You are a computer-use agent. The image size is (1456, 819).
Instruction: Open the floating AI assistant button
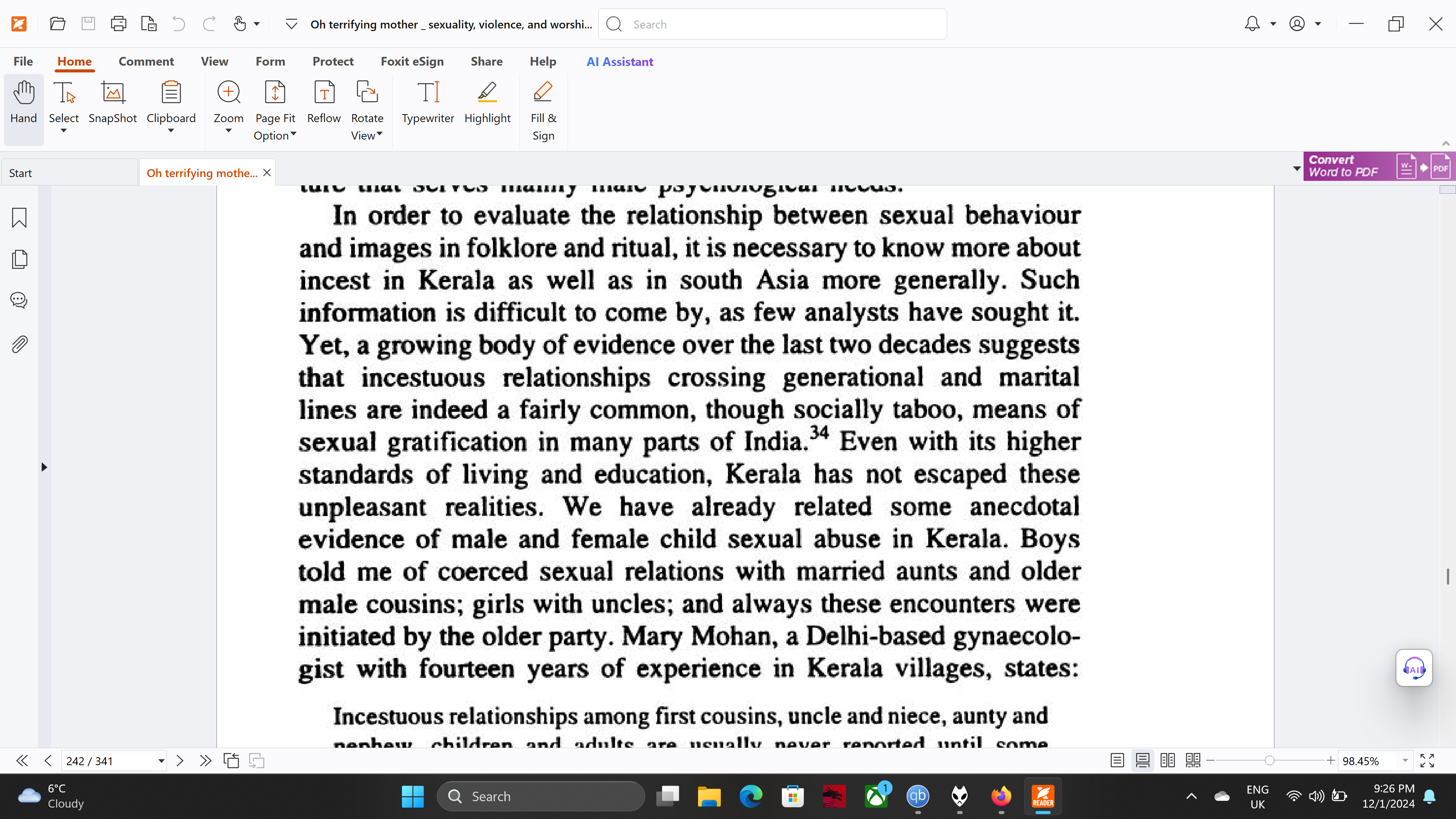click(x=1414, y=668)
